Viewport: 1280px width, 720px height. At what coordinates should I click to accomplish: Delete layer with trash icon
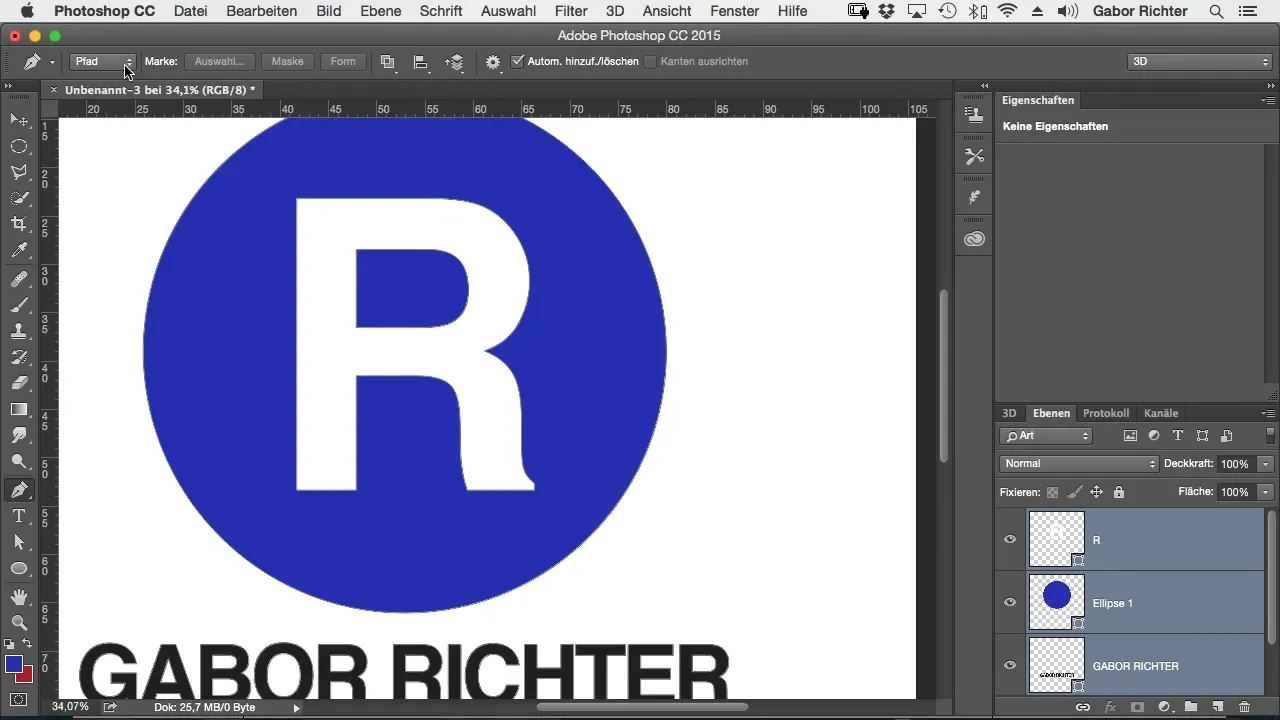(1245, 707)
